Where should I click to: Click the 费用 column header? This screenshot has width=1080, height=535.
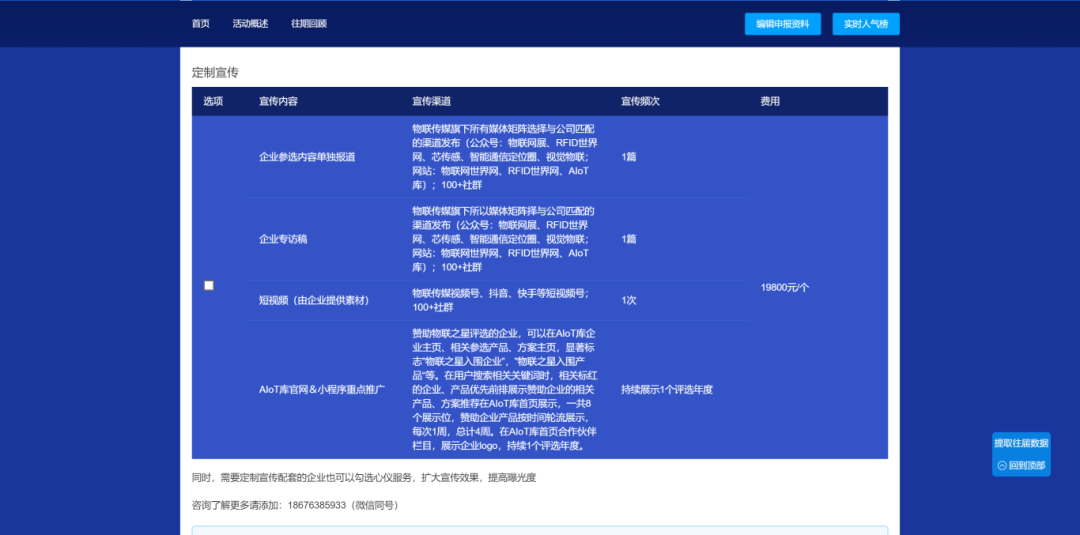[x=770, y=101]
